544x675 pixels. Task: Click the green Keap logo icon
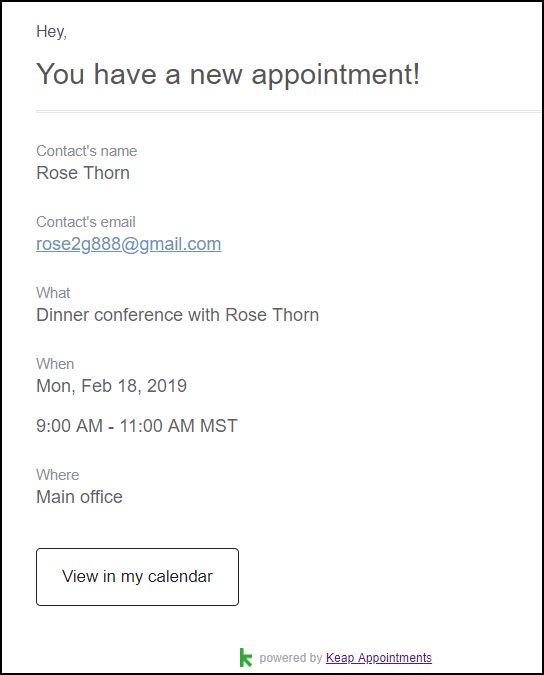click(x=246, y=657)
